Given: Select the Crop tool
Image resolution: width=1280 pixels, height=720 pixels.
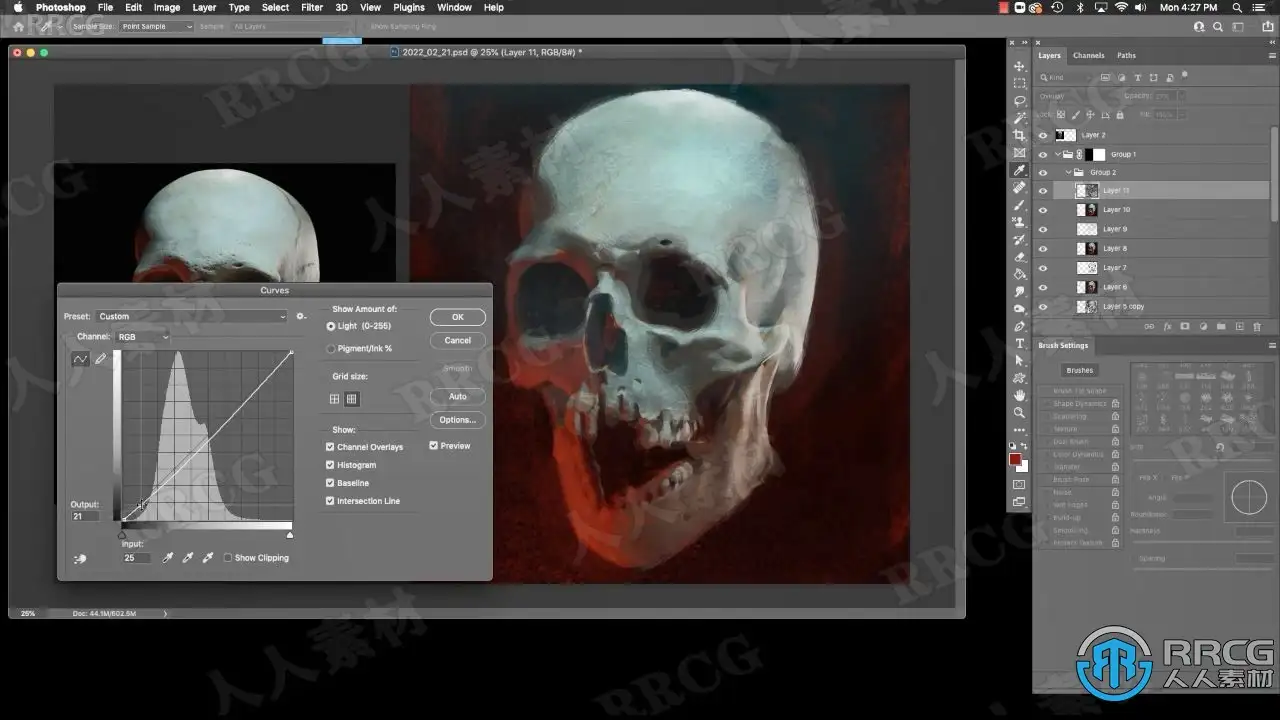Looking at the screenshot, I should point(1019,135).
